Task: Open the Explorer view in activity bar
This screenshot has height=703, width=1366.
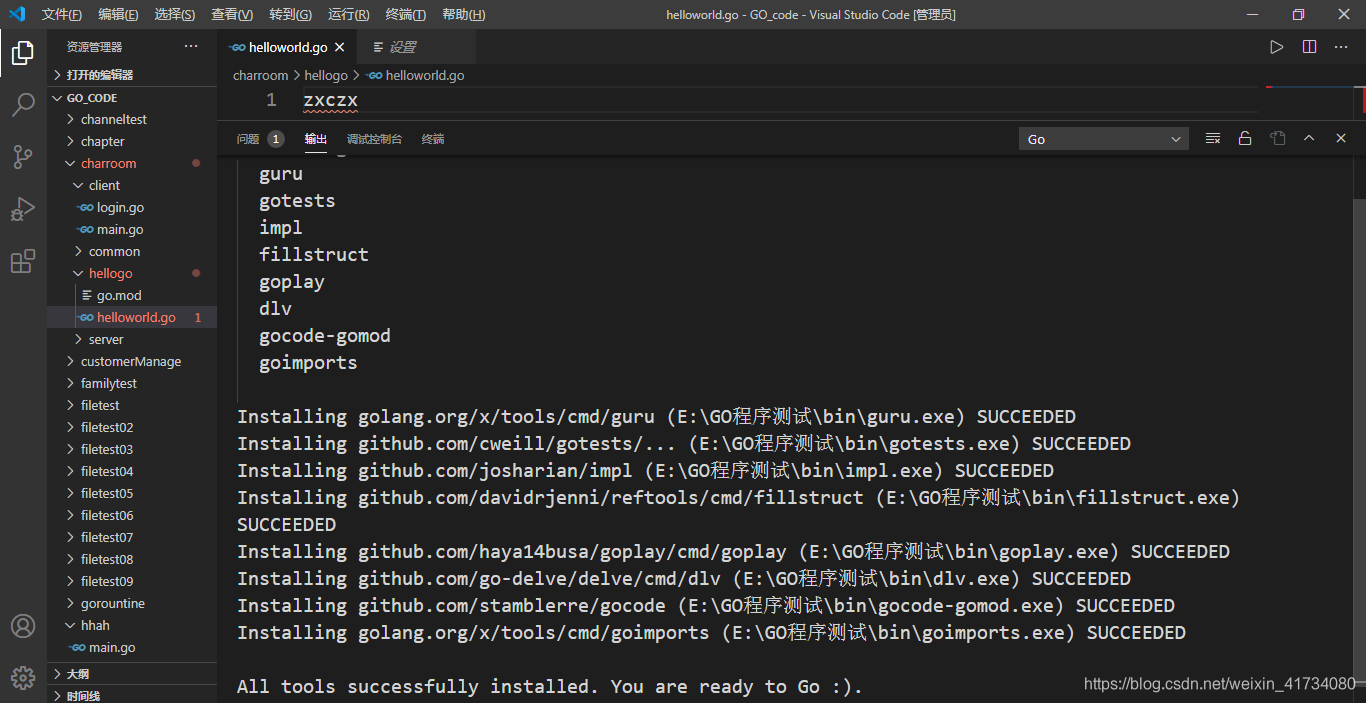Action: coord(23,53)
